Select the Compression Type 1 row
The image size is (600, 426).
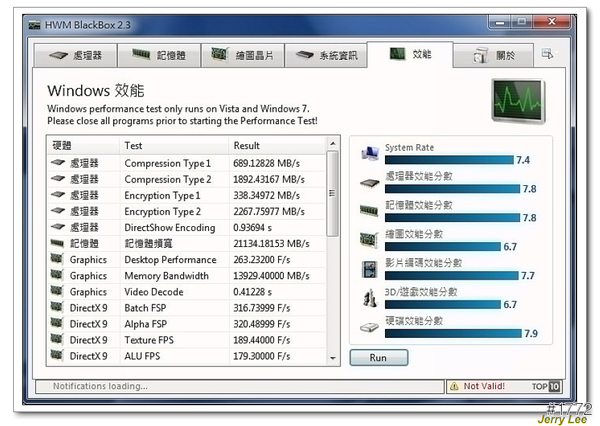pos(185,163)
